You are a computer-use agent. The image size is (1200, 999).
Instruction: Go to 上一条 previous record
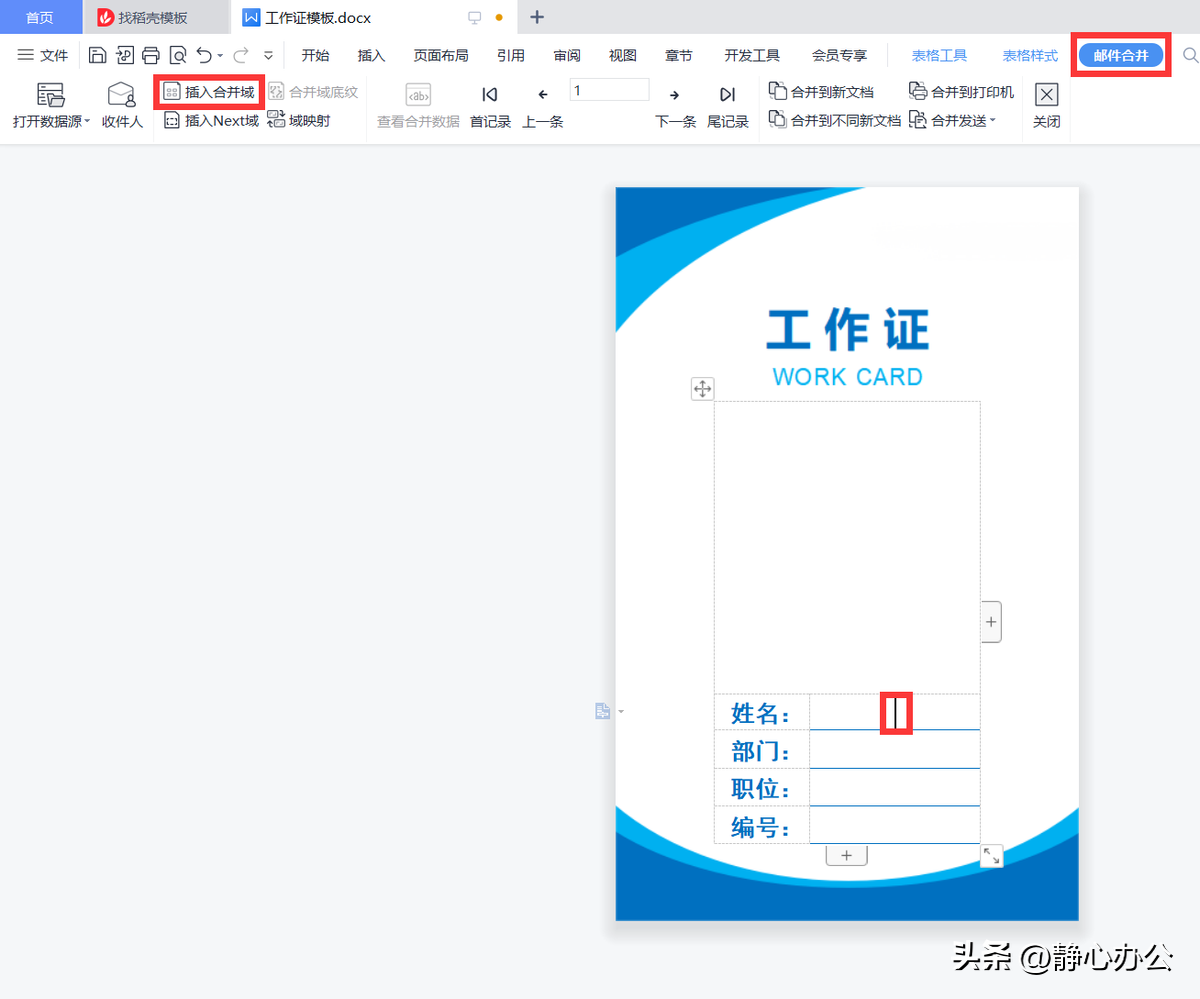coord(543,107)
